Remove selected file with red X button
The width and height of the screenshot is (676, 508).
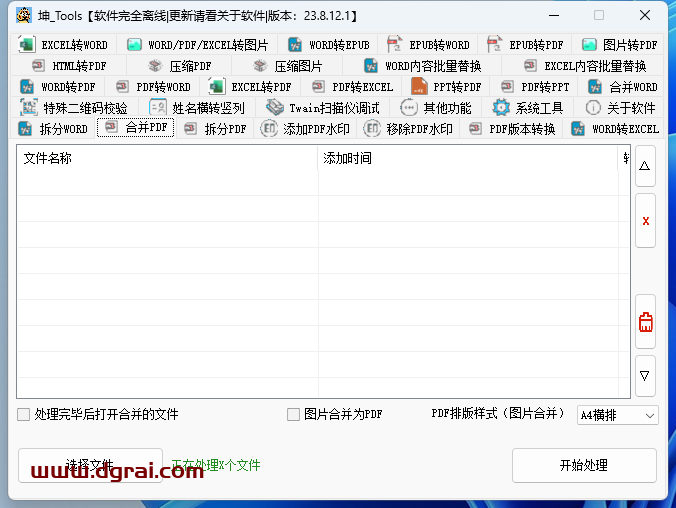click(x=645, y=221)
